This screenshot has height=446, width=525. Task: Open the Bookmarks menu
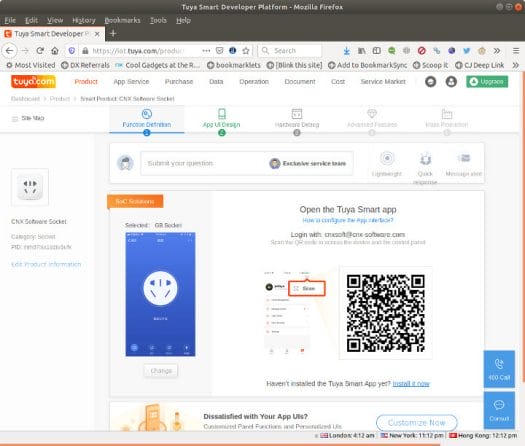[123, 20]
